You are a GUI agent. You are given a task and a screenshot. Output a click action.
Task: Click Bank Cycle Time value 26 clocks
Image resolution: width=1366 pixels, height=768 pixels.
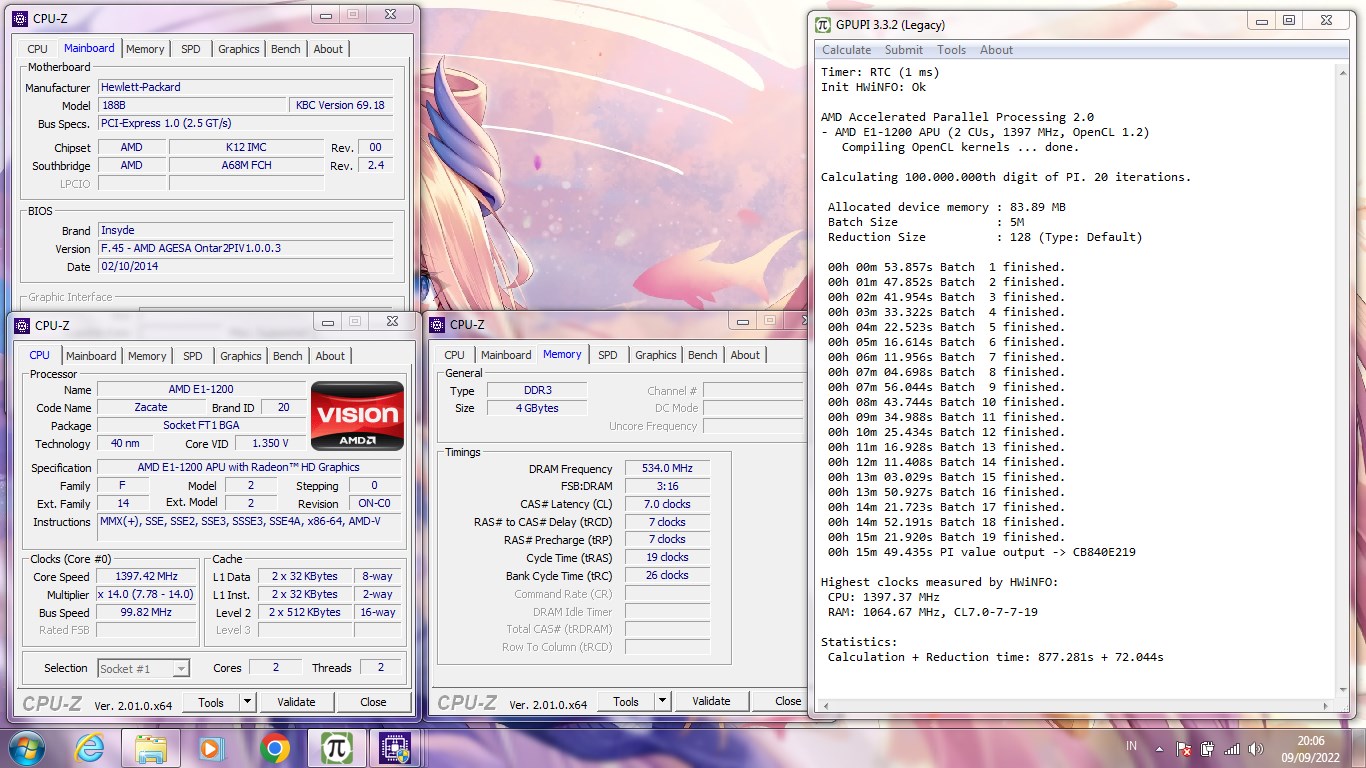tap(668, 576)
